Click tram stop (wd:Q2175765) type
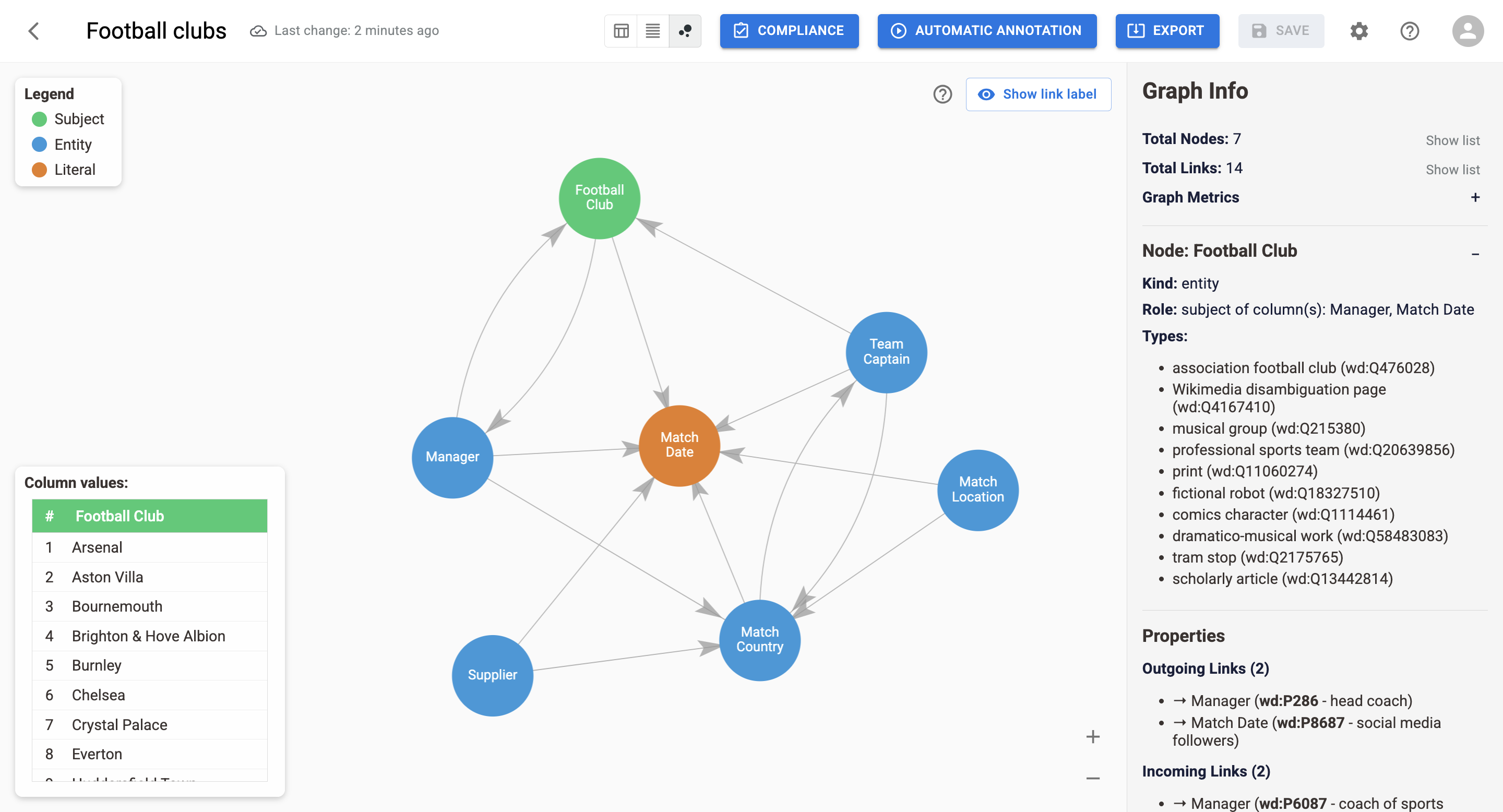This screenshot has height=812, width=1503. (x=1257, y=558)
